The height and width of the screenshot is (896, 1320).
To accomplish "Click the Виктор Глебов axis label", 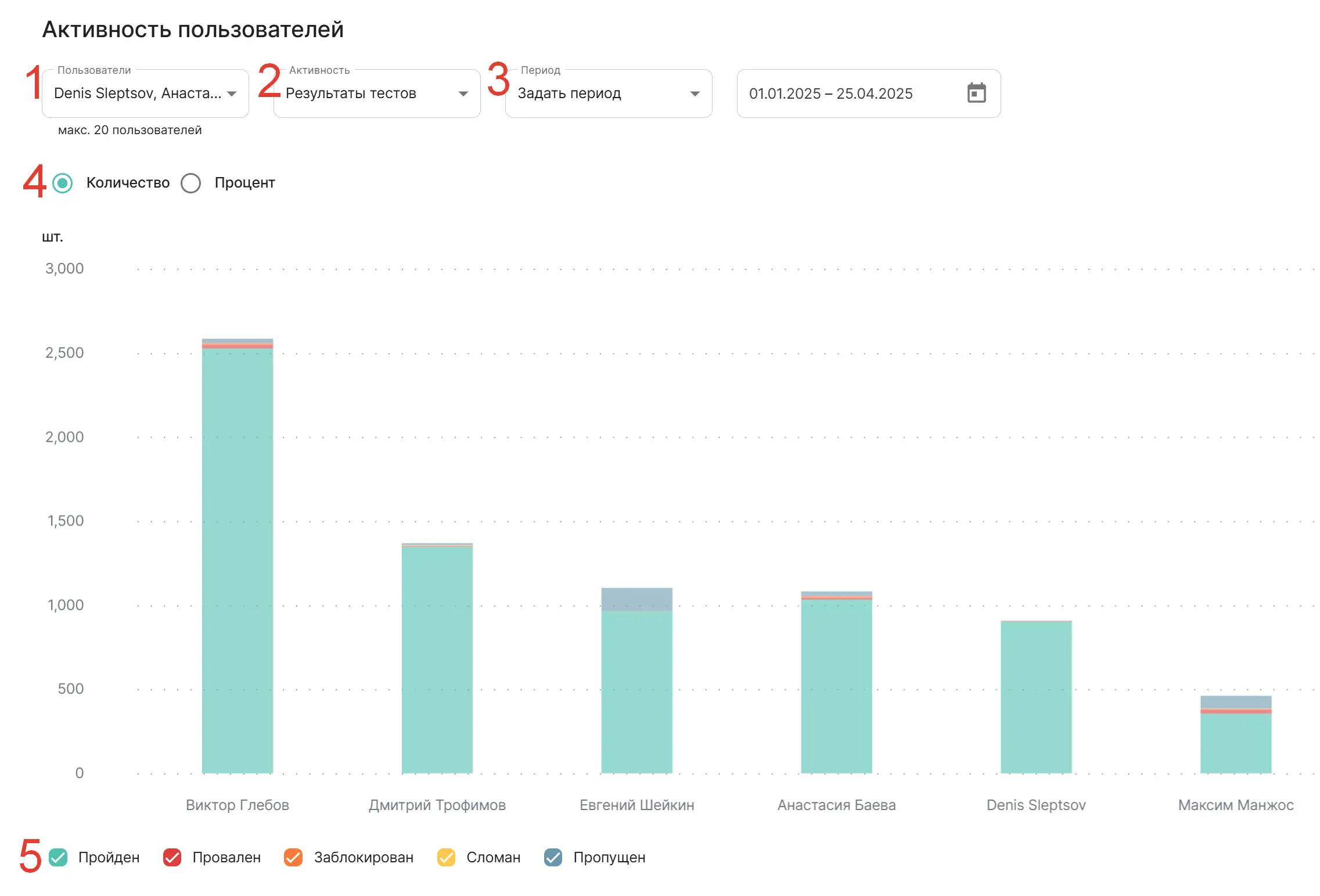I will click(238, 805).
